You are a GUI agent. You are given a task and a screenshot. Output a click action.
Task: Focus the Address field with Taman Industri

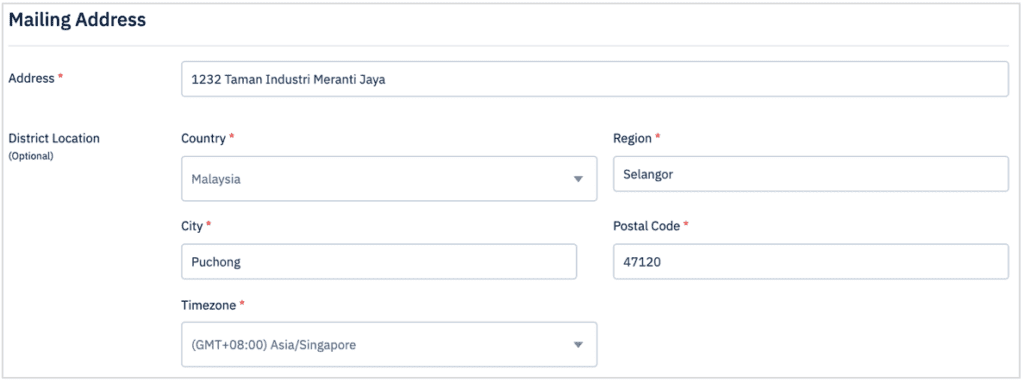pos(595,79)
